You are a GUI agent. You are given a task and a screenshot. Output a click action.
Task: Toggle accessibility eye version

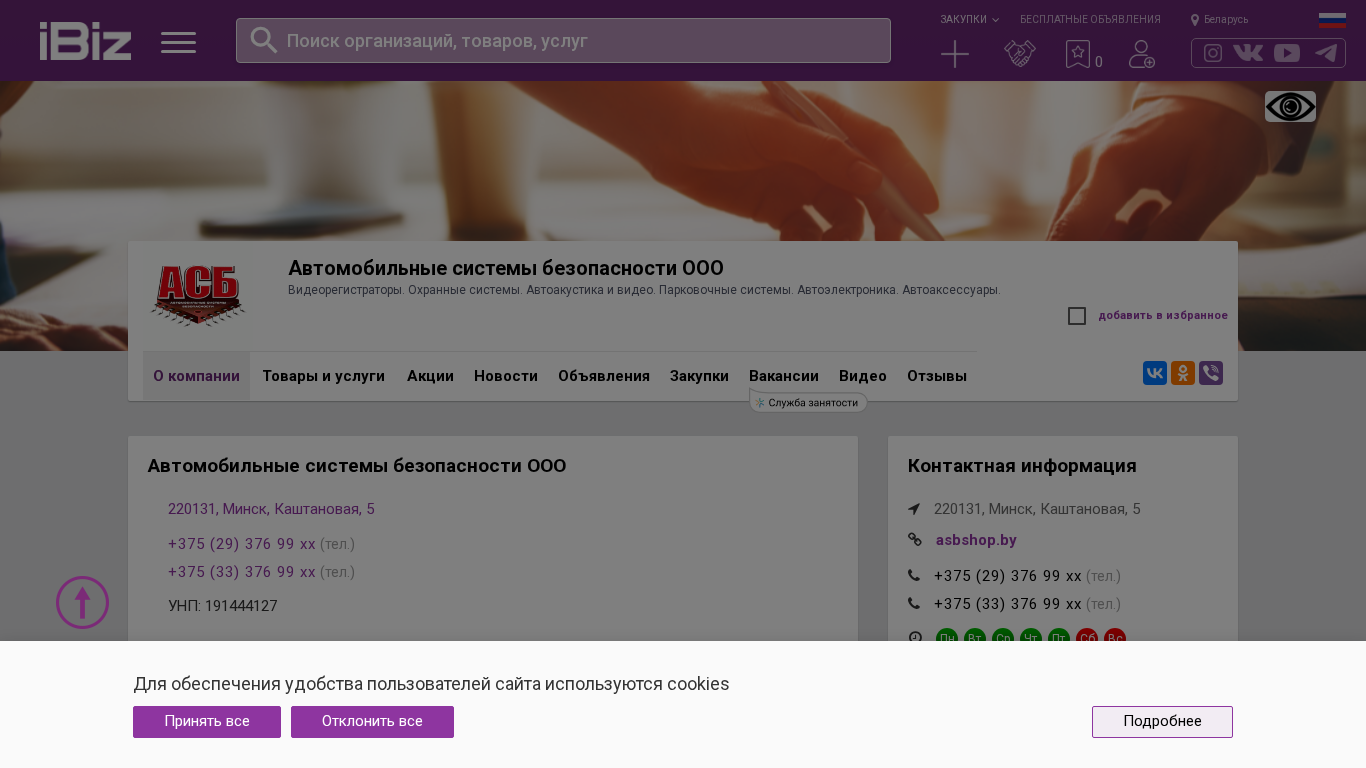point(1290,107)
